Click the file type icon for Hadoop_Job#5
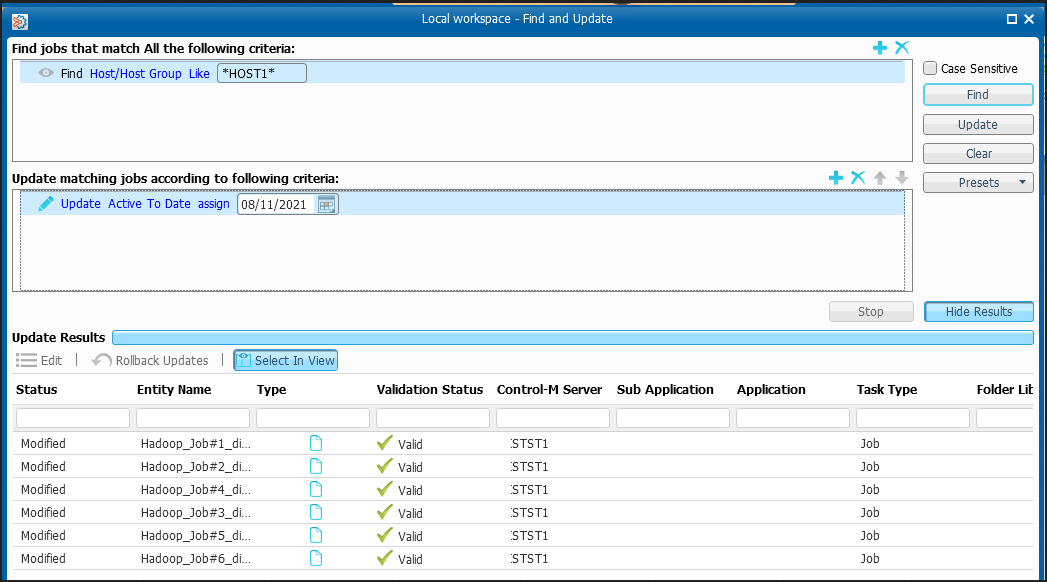Viewport: 1047px width, 582px height. coord(316,535)
